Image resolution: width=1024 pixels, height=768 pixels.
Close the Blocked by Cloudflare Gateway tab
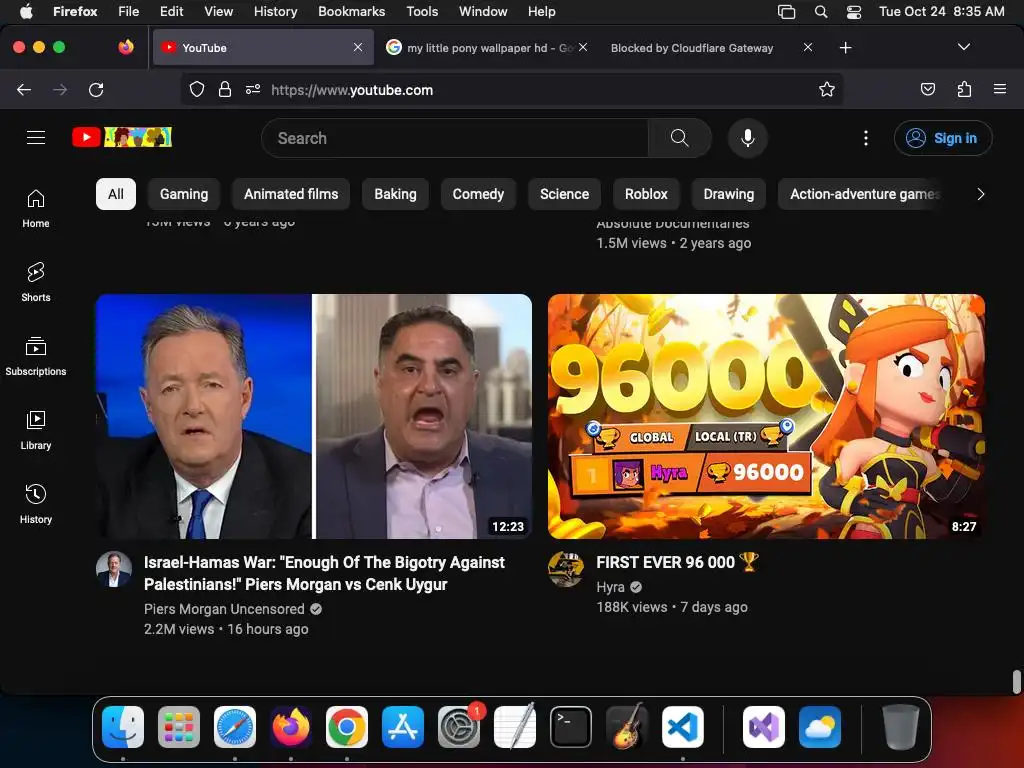pos(808,47)
